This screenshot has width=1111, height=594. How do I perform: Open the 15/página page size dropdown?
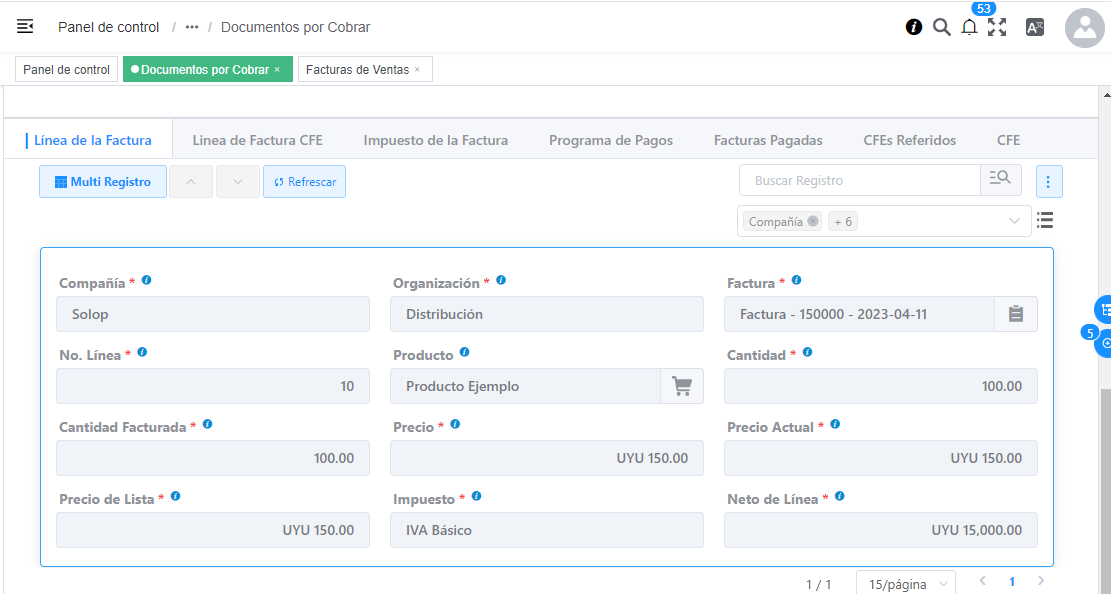905,583
